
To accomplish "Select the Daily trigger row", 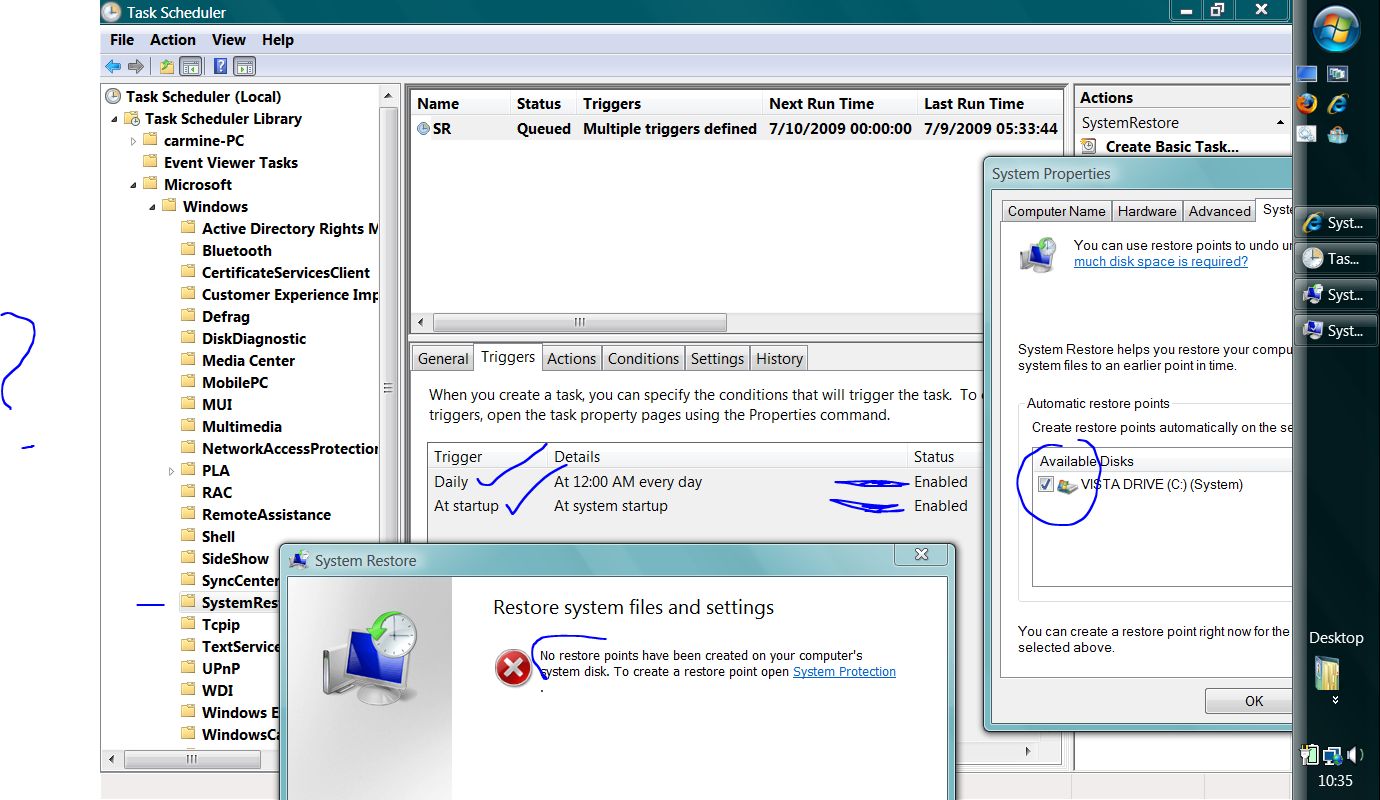I will click(704, 482).
